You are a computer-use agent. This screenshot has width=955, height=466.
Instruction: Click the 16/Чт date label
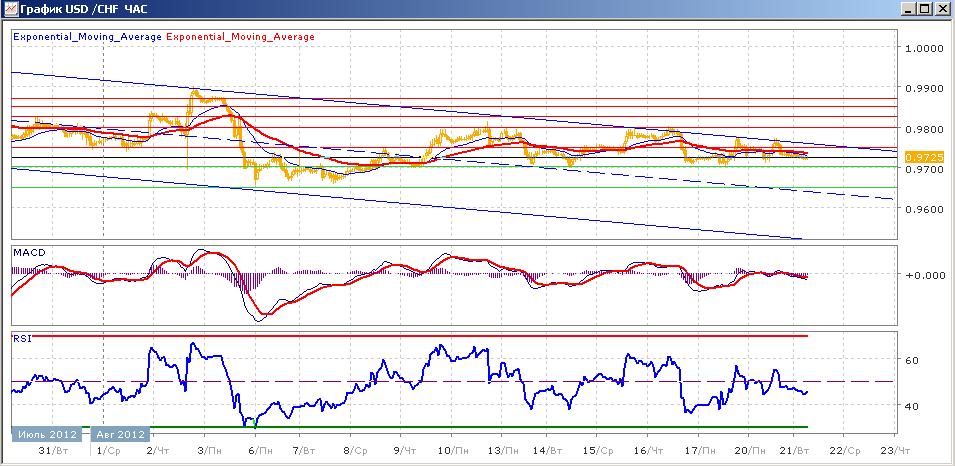click(x=649, y=451)
